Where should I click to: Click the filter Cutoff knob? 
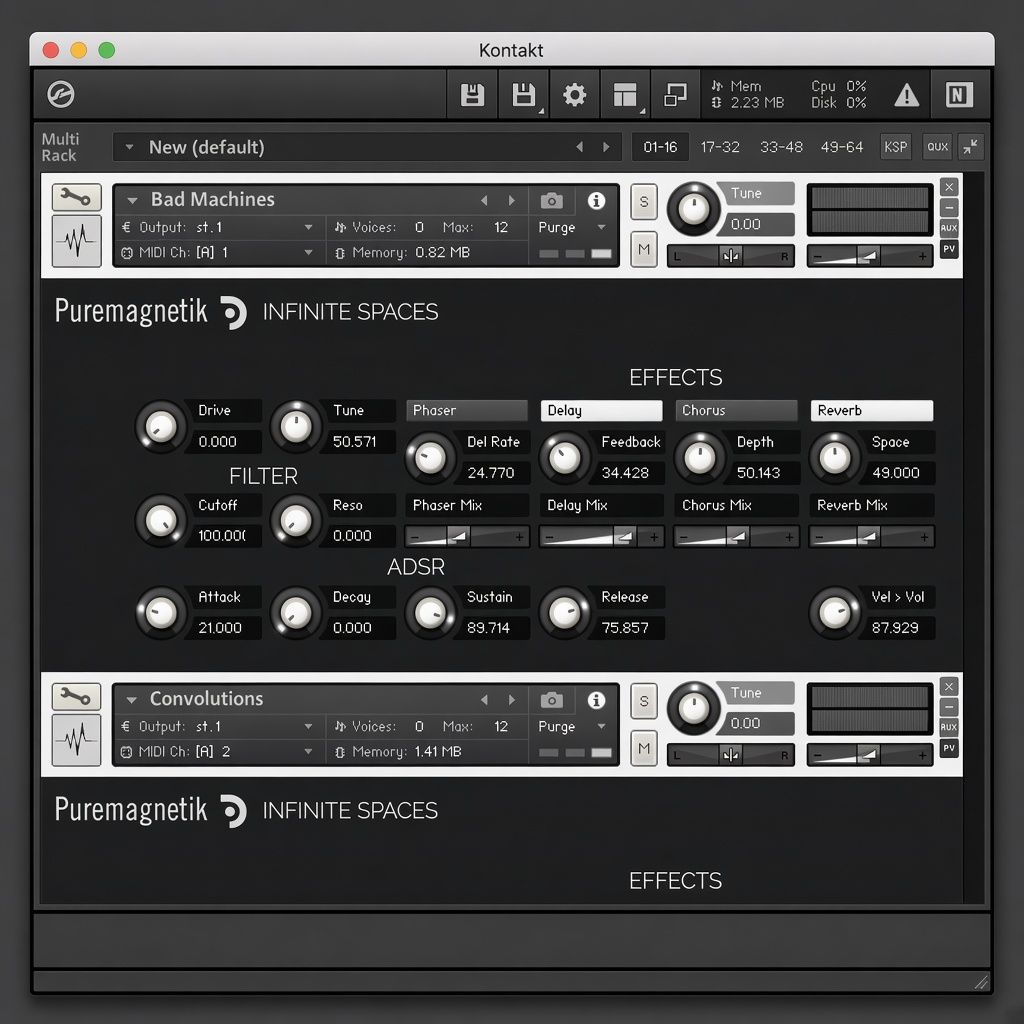(161, 520)
